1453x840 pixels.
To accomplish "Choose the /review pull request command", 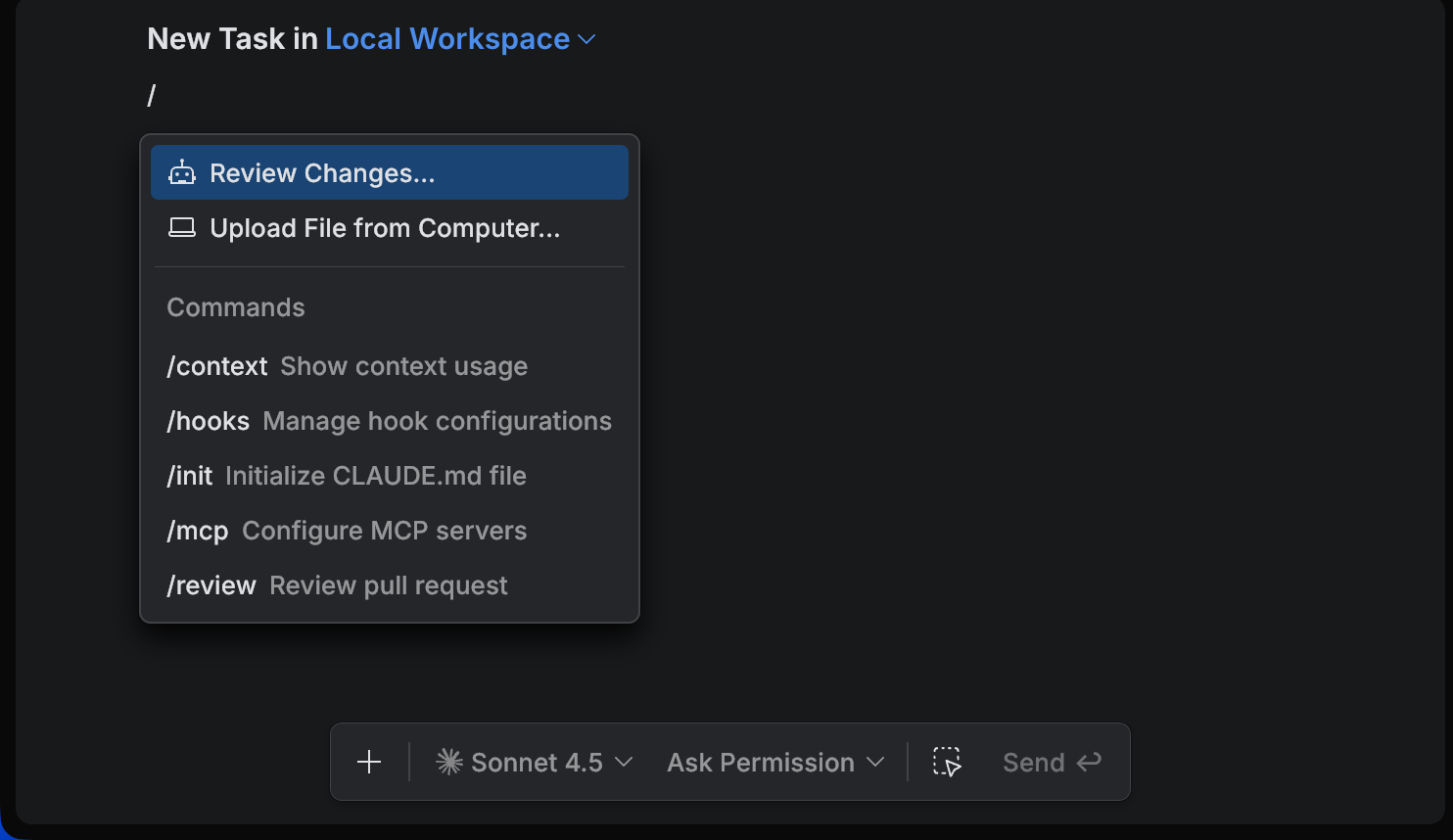I will click(x=337, y=585).
